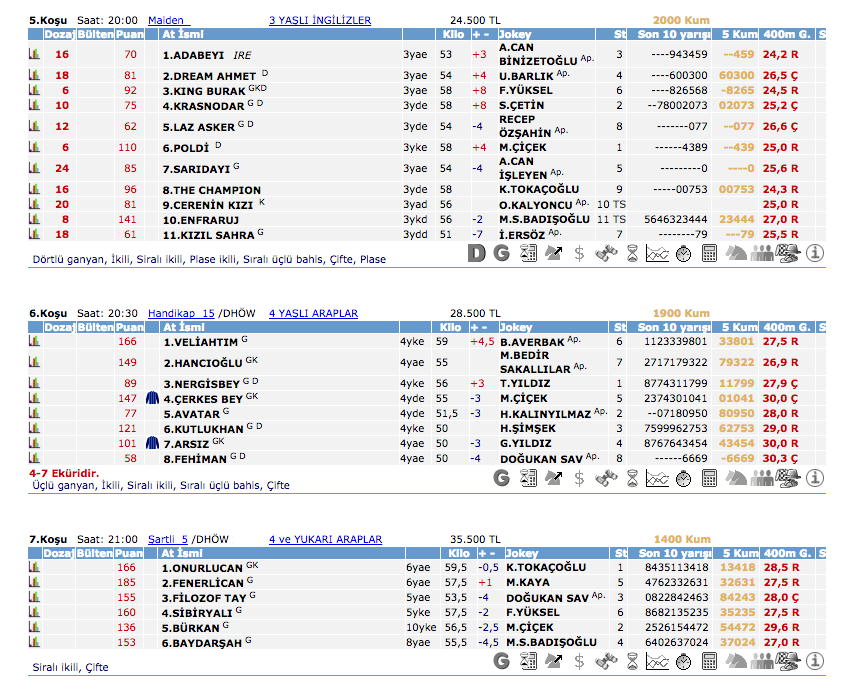The height and width of the screenshot is (695, 862).
Task: Click the bar chart icon beside 1.ADABEYI
Action: [35, 55]
